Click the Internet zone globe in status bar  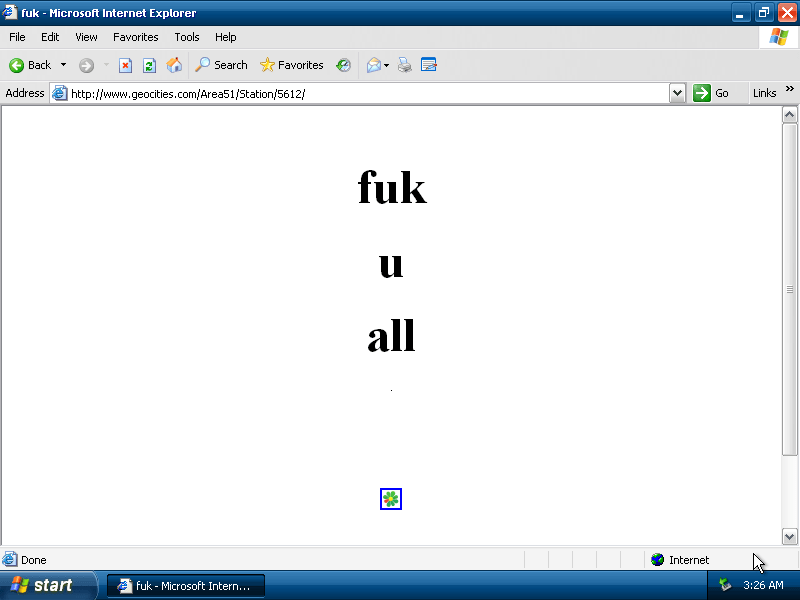pos(657,560)
